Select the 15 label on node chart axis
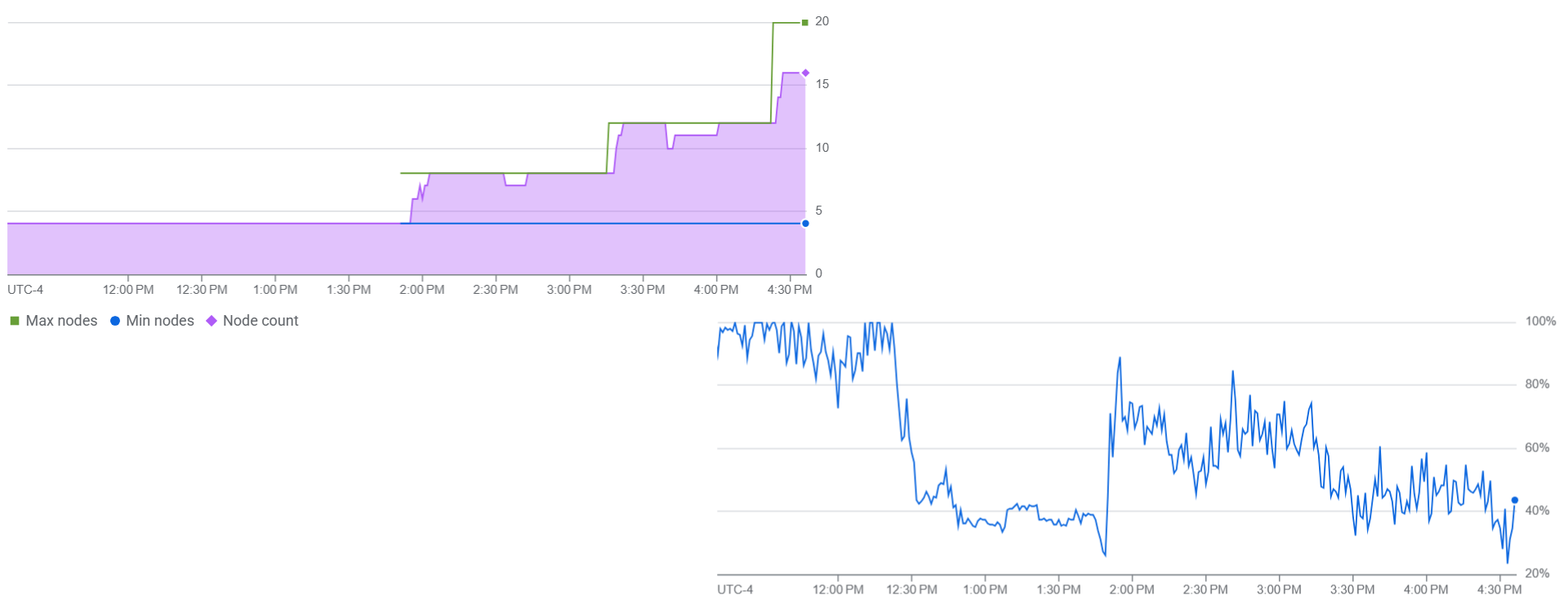 pos(822,84)
